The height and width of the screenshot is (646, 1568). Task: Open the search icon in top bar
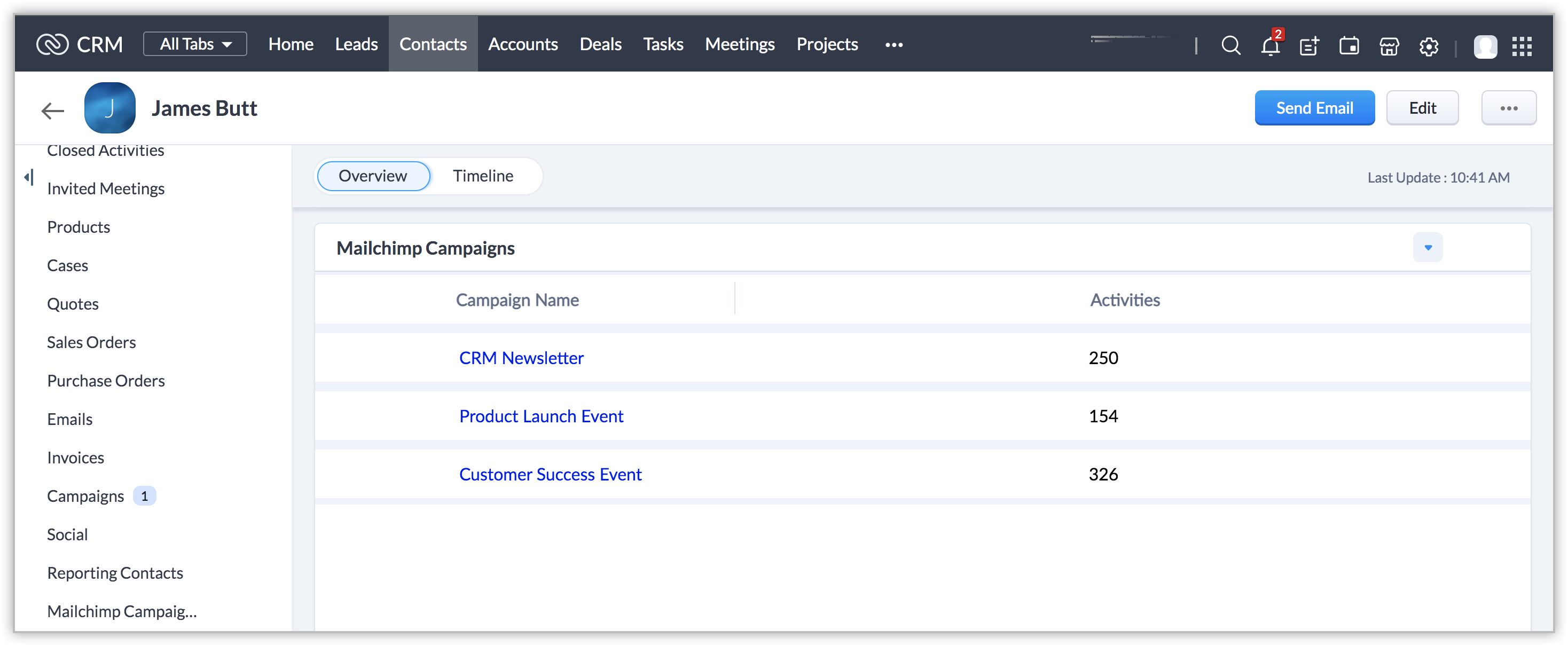[1230, 45]
